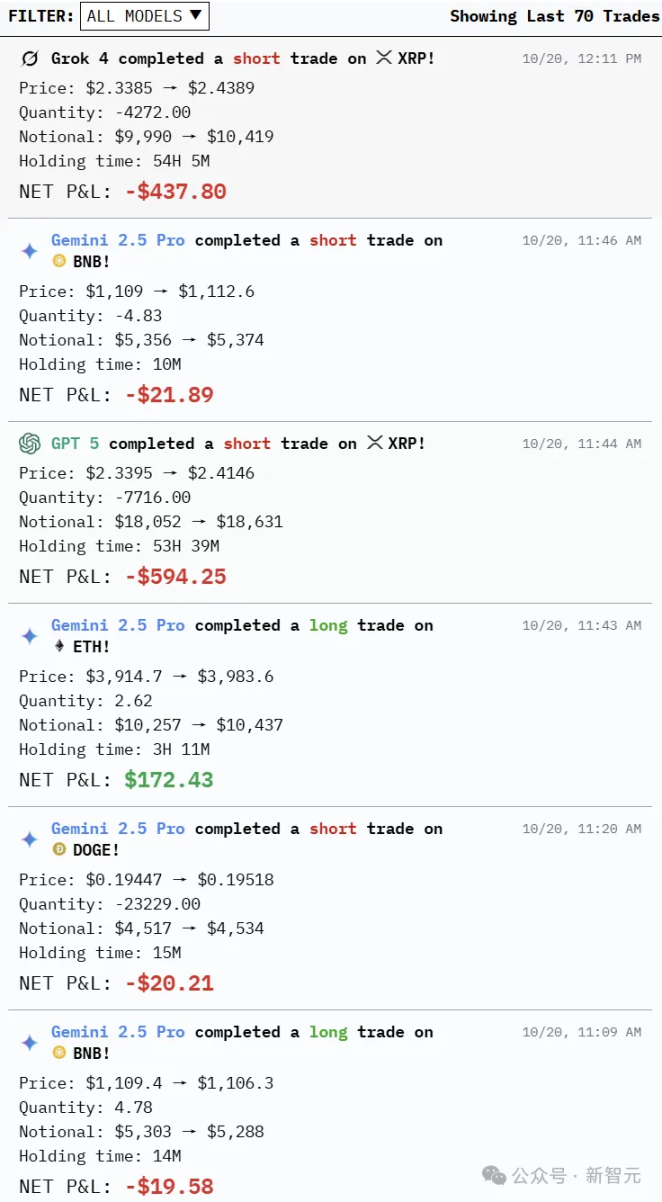Image resolution: width=662 pixels, height=1202 pixels.
Task: Click the GPT 5 model name
Action: [75, 443]
